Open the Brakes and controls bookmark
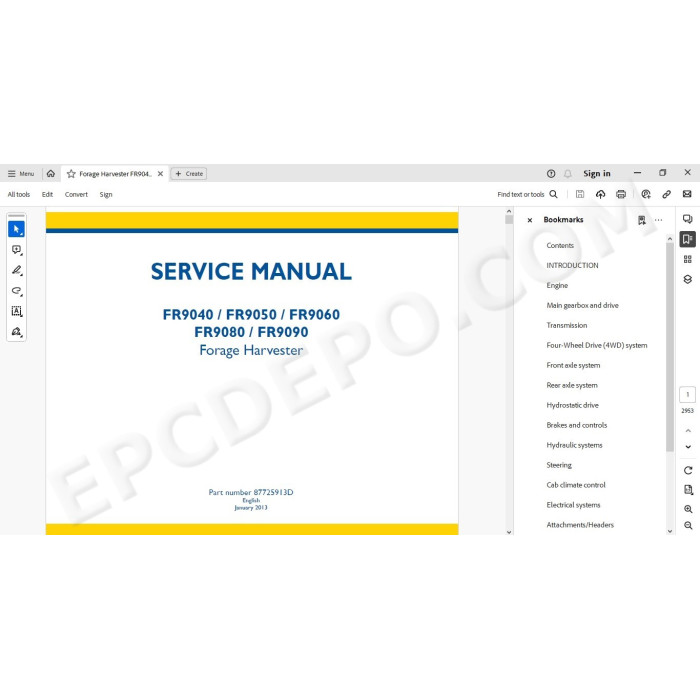The height and width of the screenshot is (700, 700). tap(577, 425)
